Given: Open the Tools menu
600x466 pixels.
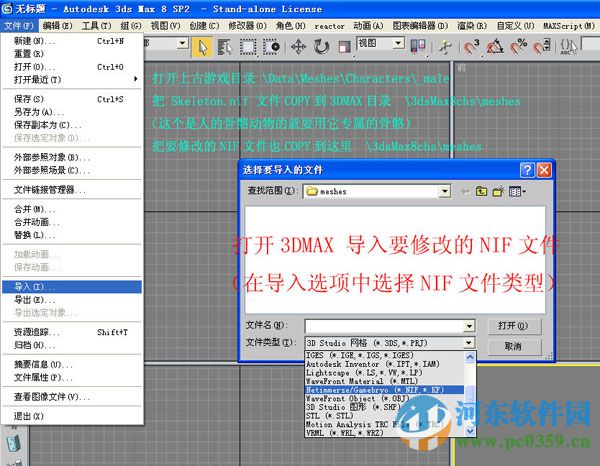Looking at the screenshot, I should pos(96,26).
